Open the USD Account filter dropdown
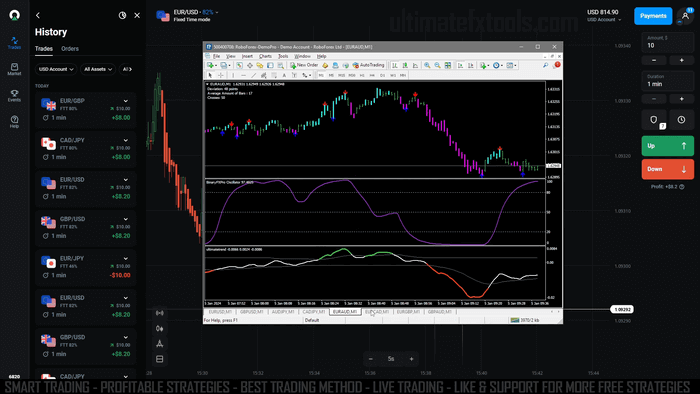Viewport: 700px width, 394px height. tap(56, 69)
